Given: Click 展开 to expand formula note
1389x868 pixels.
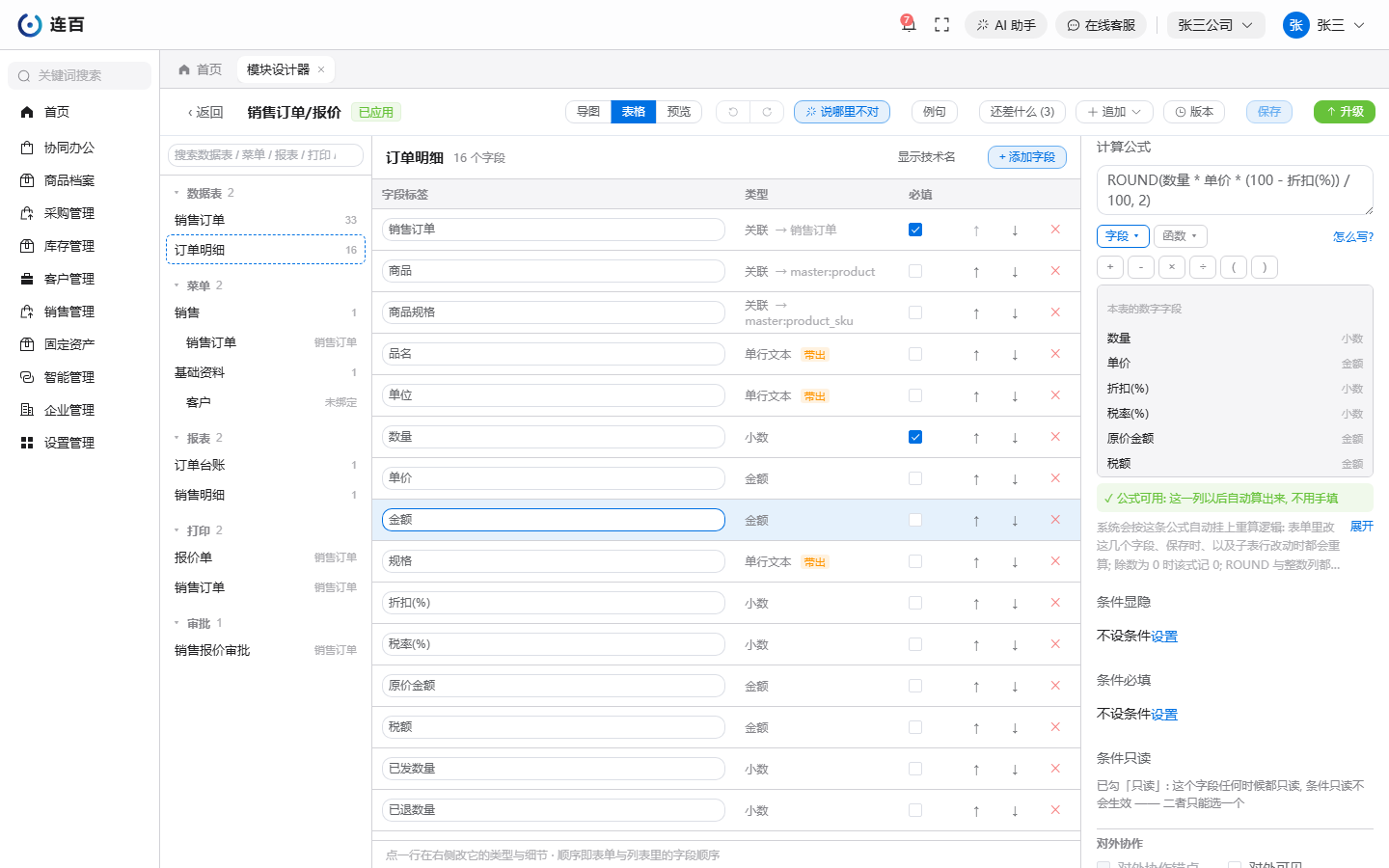Looking at the screenshot, I should (1361, 527).
